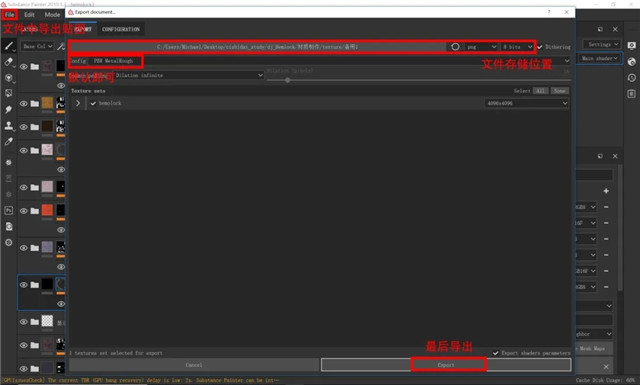Open the Main shader dropdown

(x=599, y=58)
